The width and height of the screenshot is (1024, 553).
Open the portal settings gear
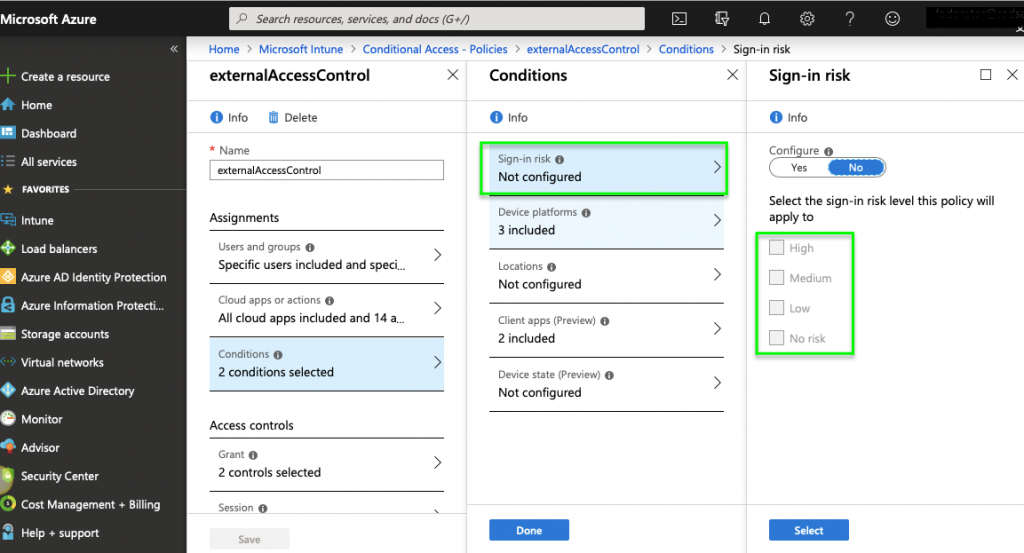(808, 18)
